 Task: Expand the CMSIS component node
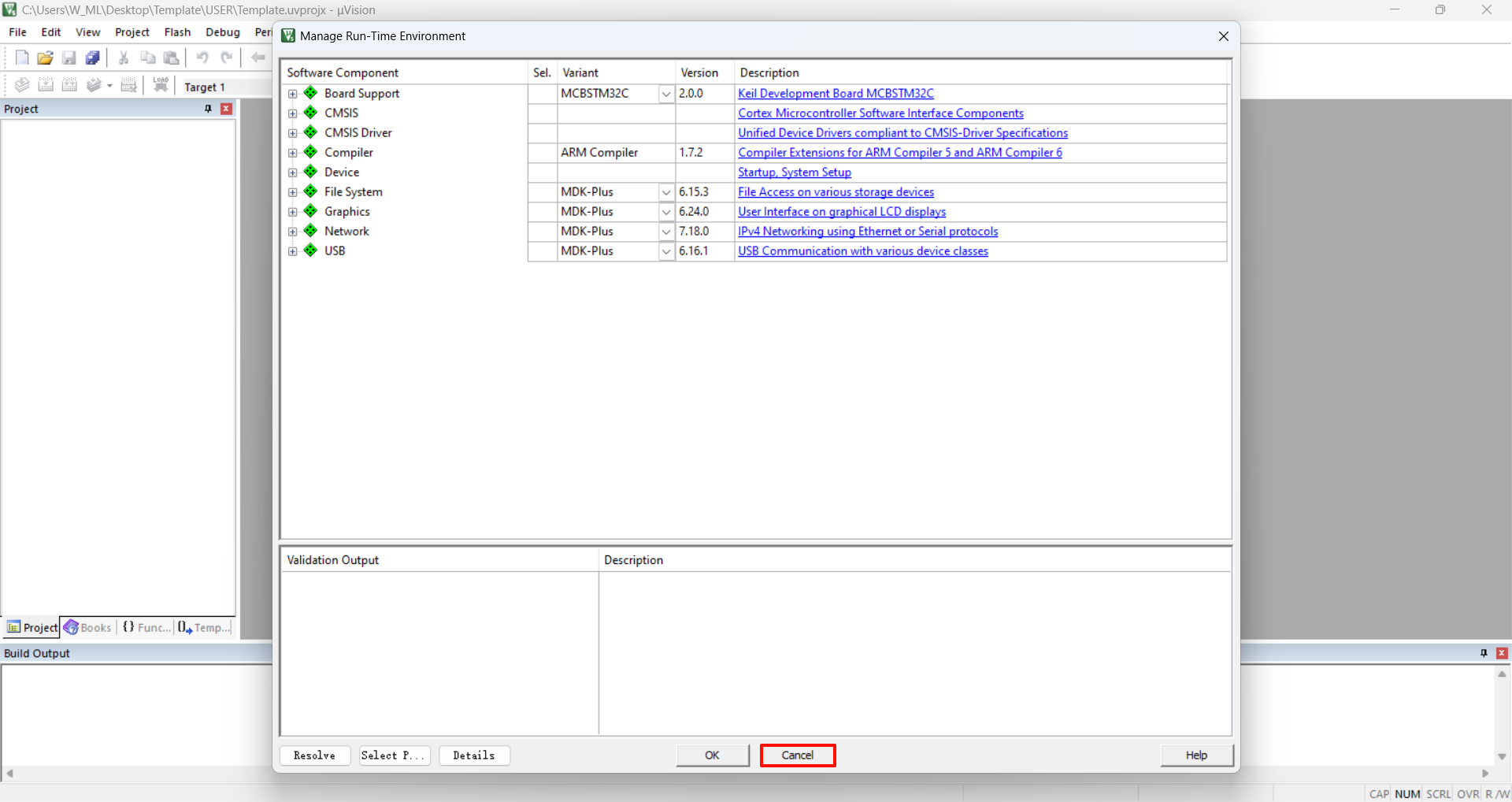point(293,113)
